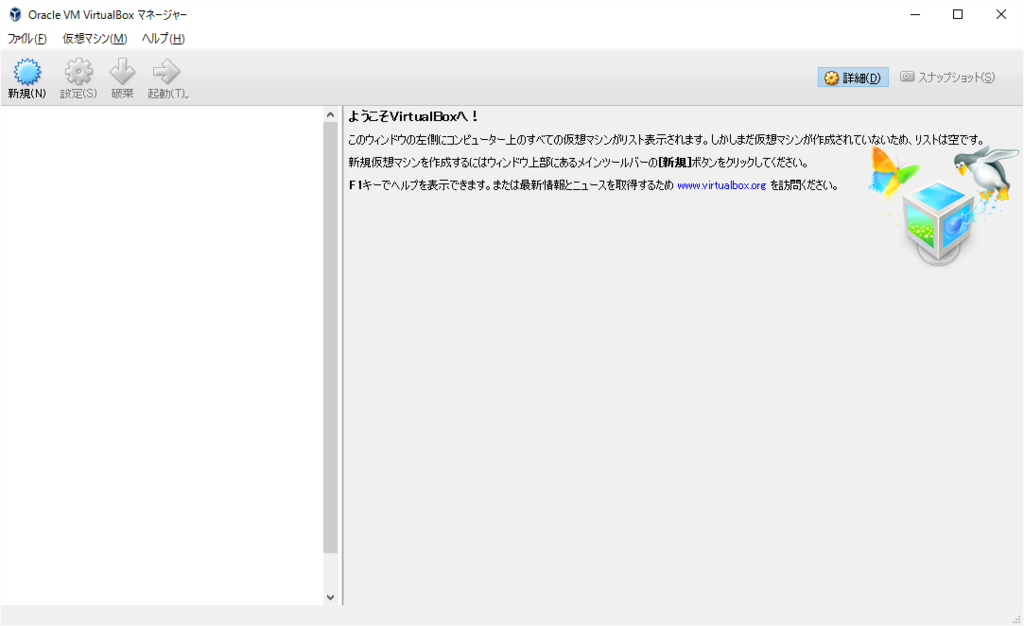Click the VM list scrollbar up arrow
Screen dimensions: 1024x626
[330, 115]
